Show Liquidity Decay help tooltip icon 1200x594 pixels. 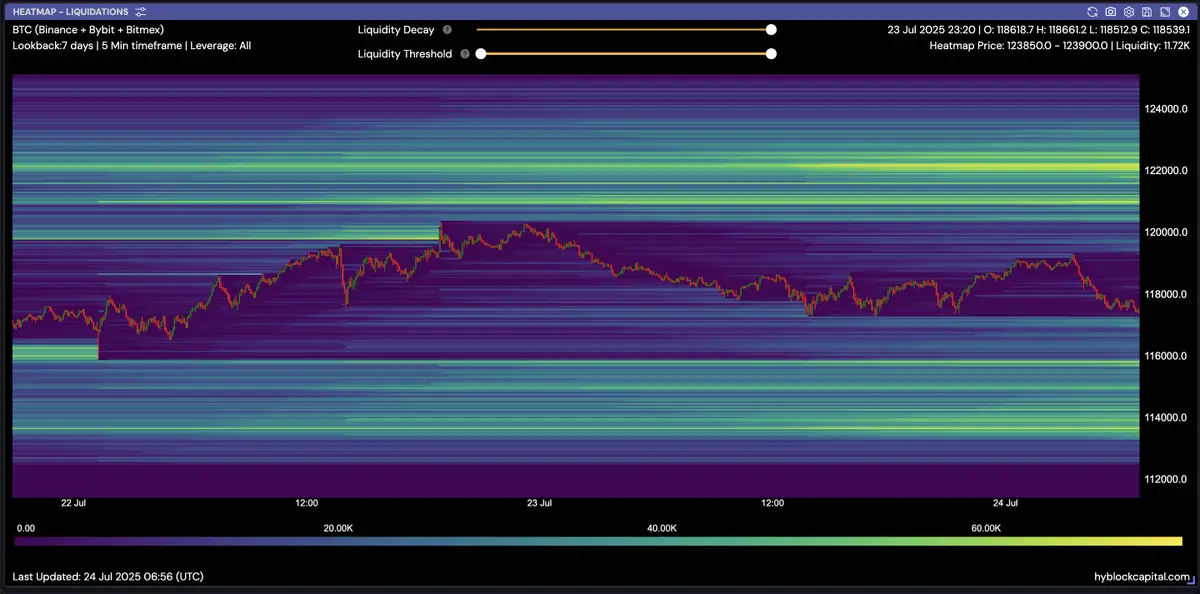click(x=447, y=30)
